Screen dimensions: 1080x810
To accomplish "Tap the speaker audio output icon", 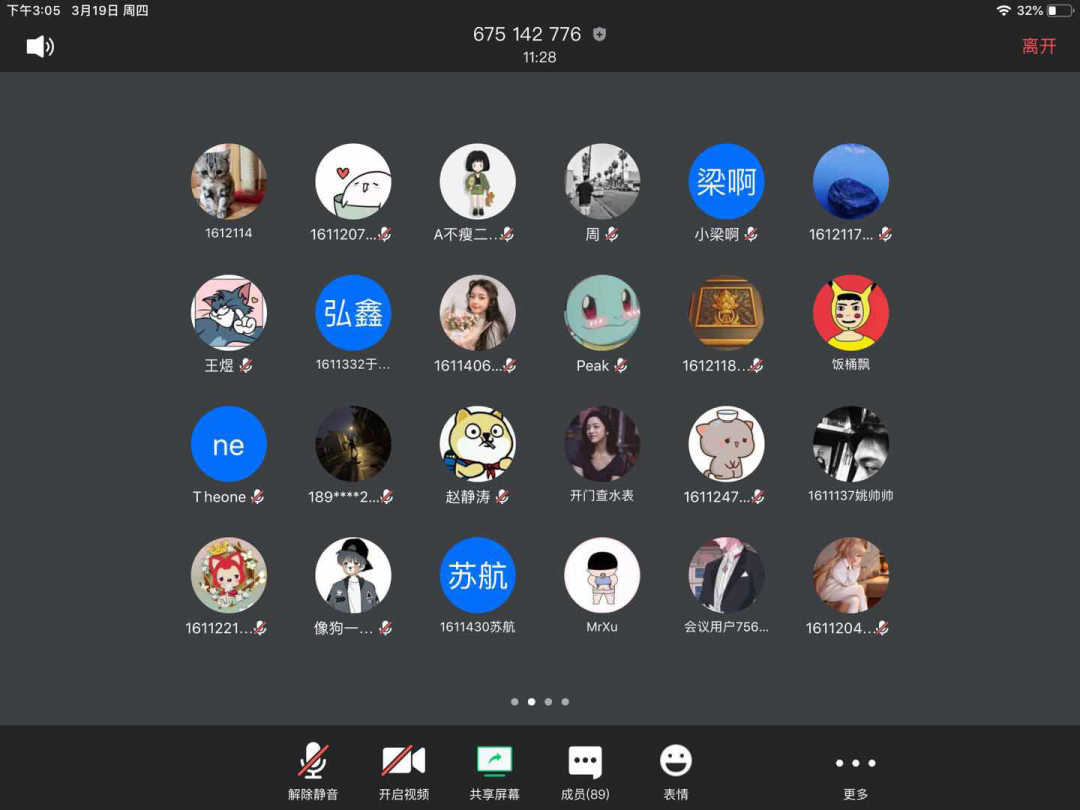I will 40,46.
